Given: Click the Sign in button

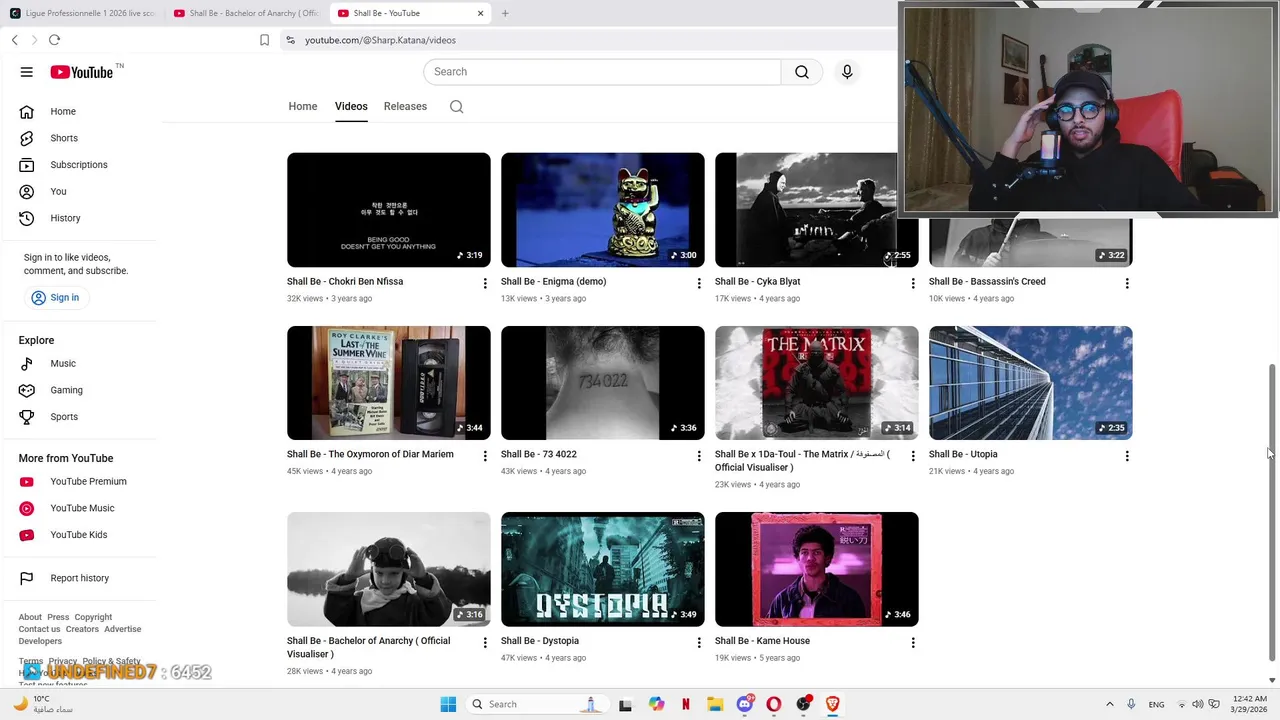Looking at the screenshot, I should [56, 297].
